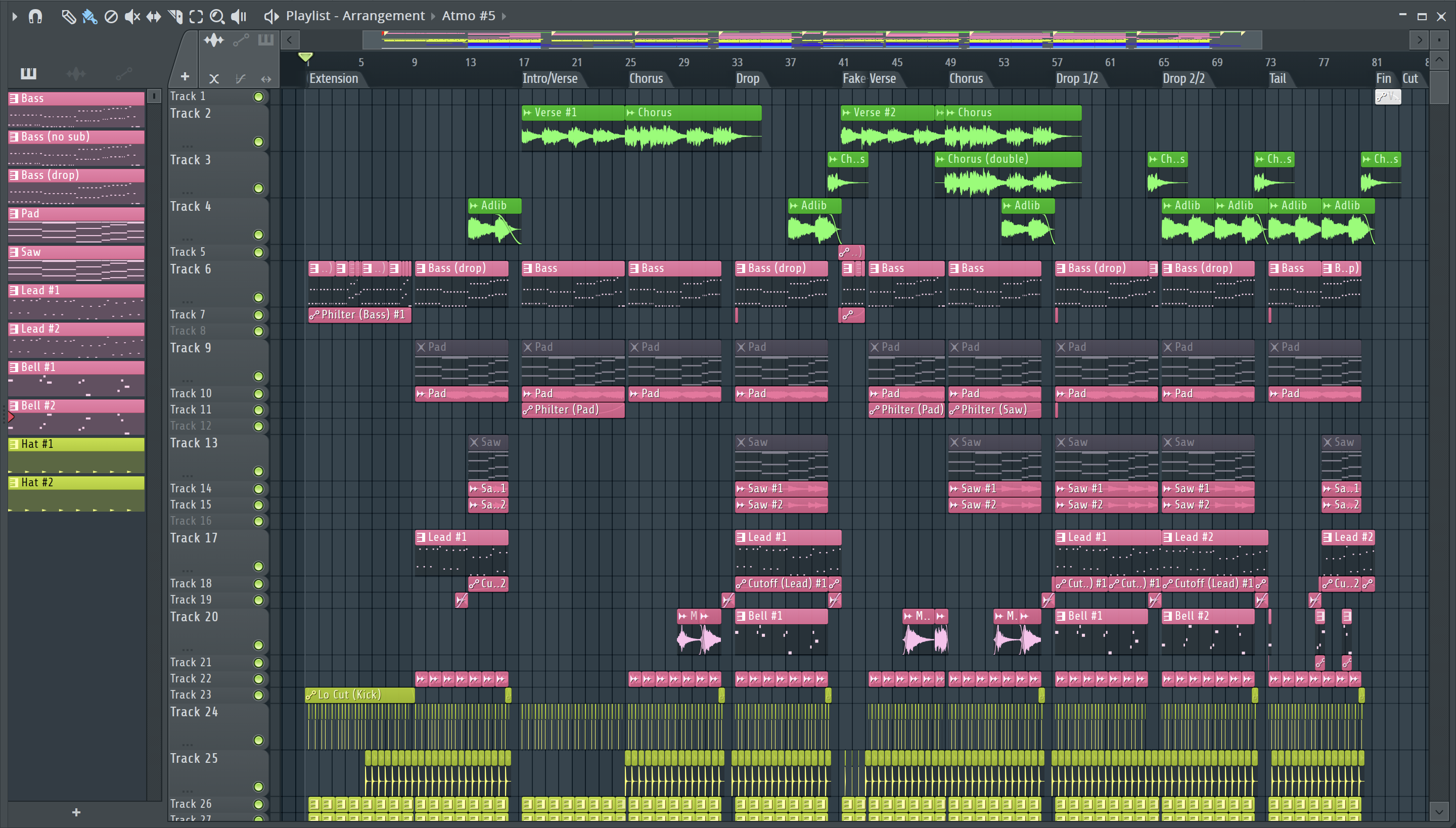Select the Mute tool speaker icon
This screenshot has height=828, width=1456.
click(132, 17)
